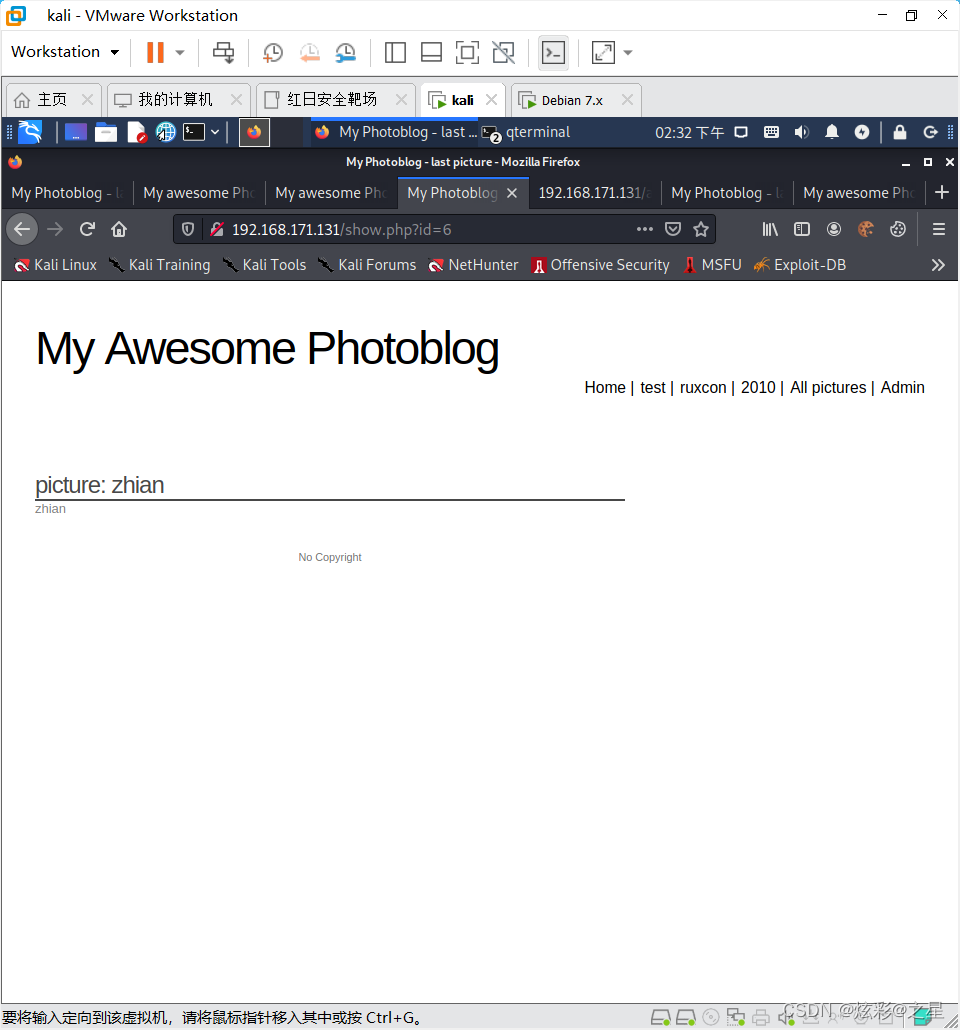
Task: Open the Home navigation link
Action: [605, 388]
